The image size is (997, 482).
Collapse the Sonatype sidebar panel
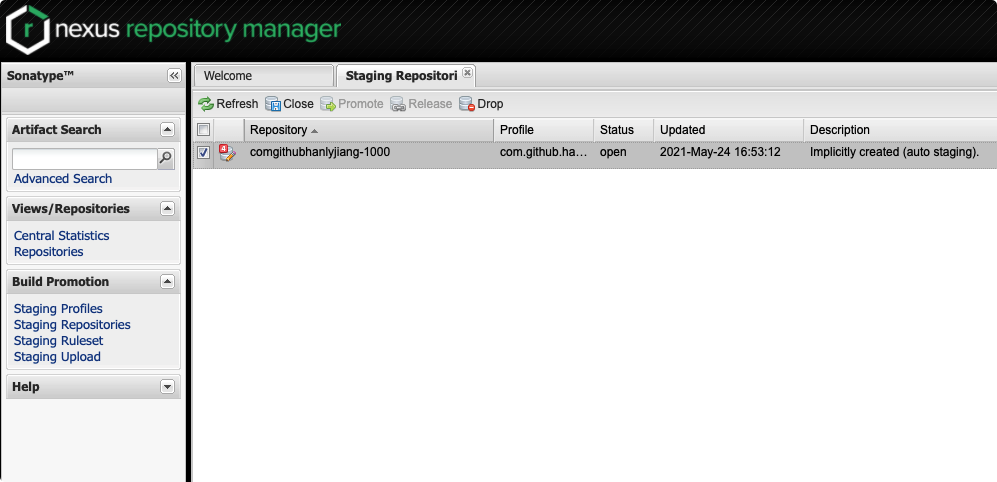click(174, 76)
